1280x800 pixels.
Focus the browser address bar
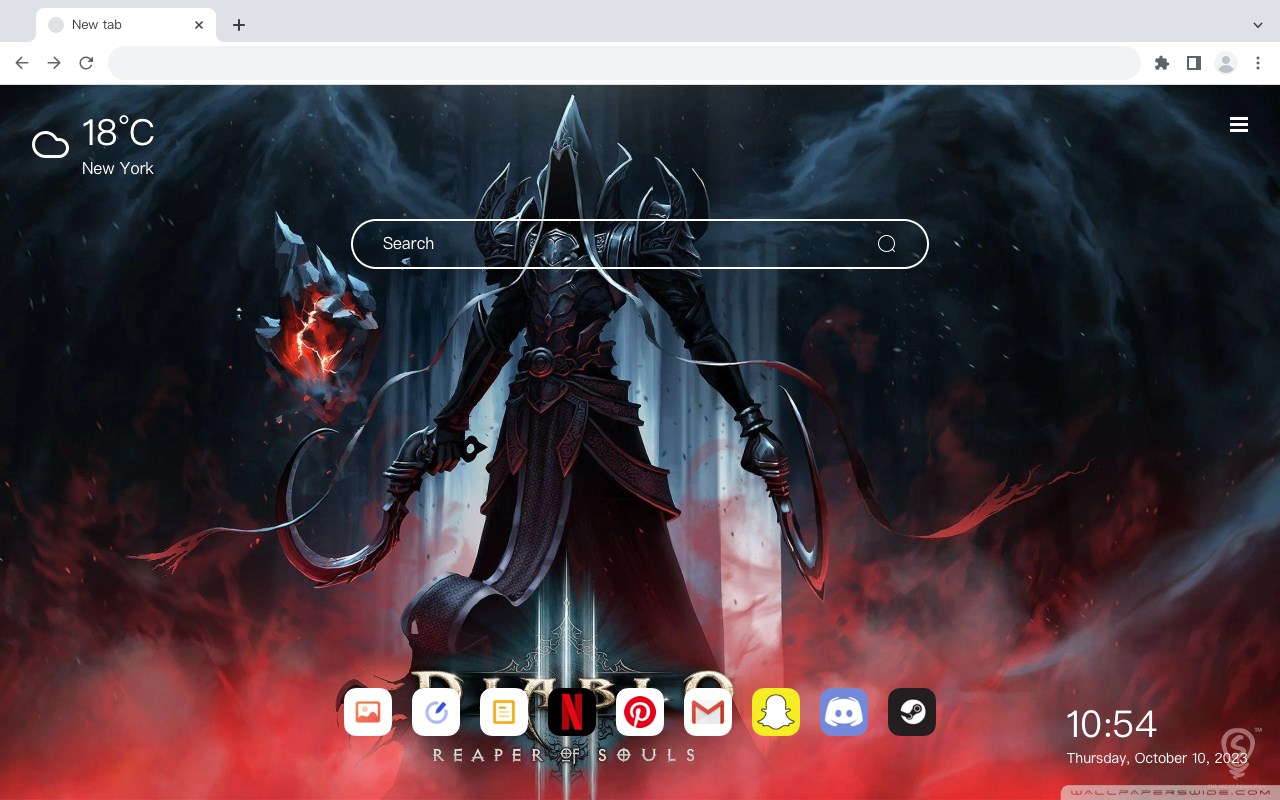coord(624,63)
